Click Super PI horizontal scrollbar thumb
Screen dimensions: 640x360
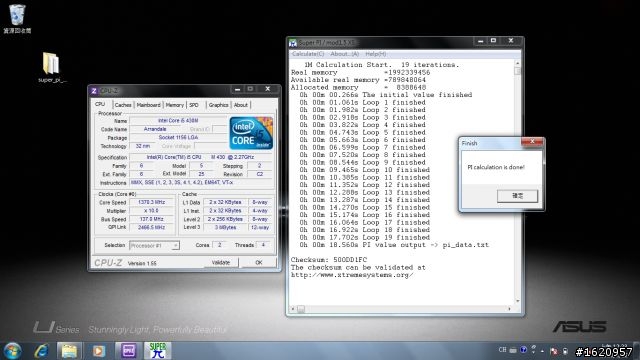pyautogui.click(x=301, y=309)
